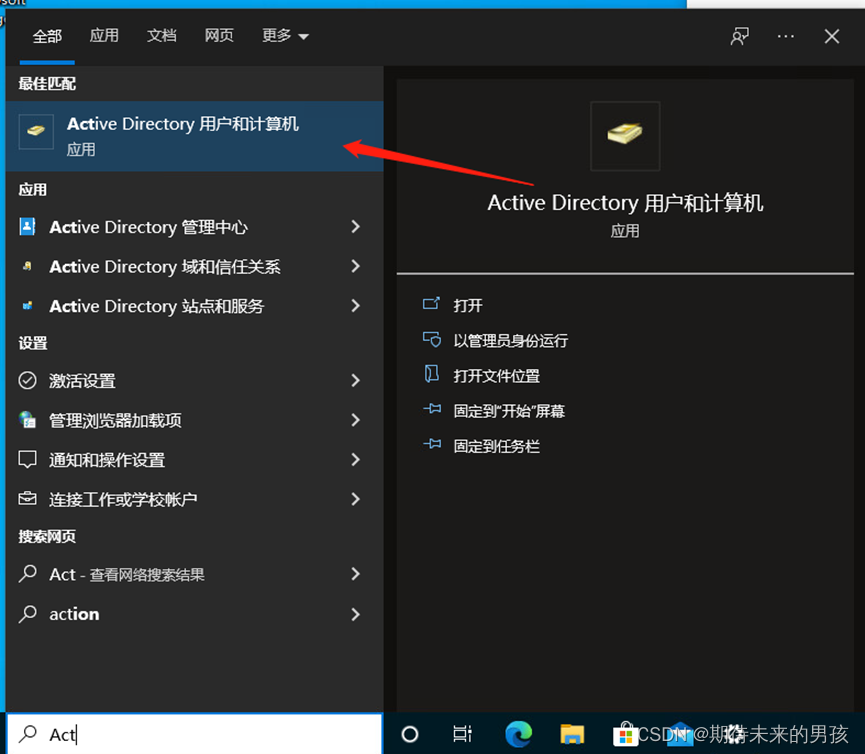865x754 pixels.
Task: Open the 更多 dropdown filter
Action: coord(285,36)
